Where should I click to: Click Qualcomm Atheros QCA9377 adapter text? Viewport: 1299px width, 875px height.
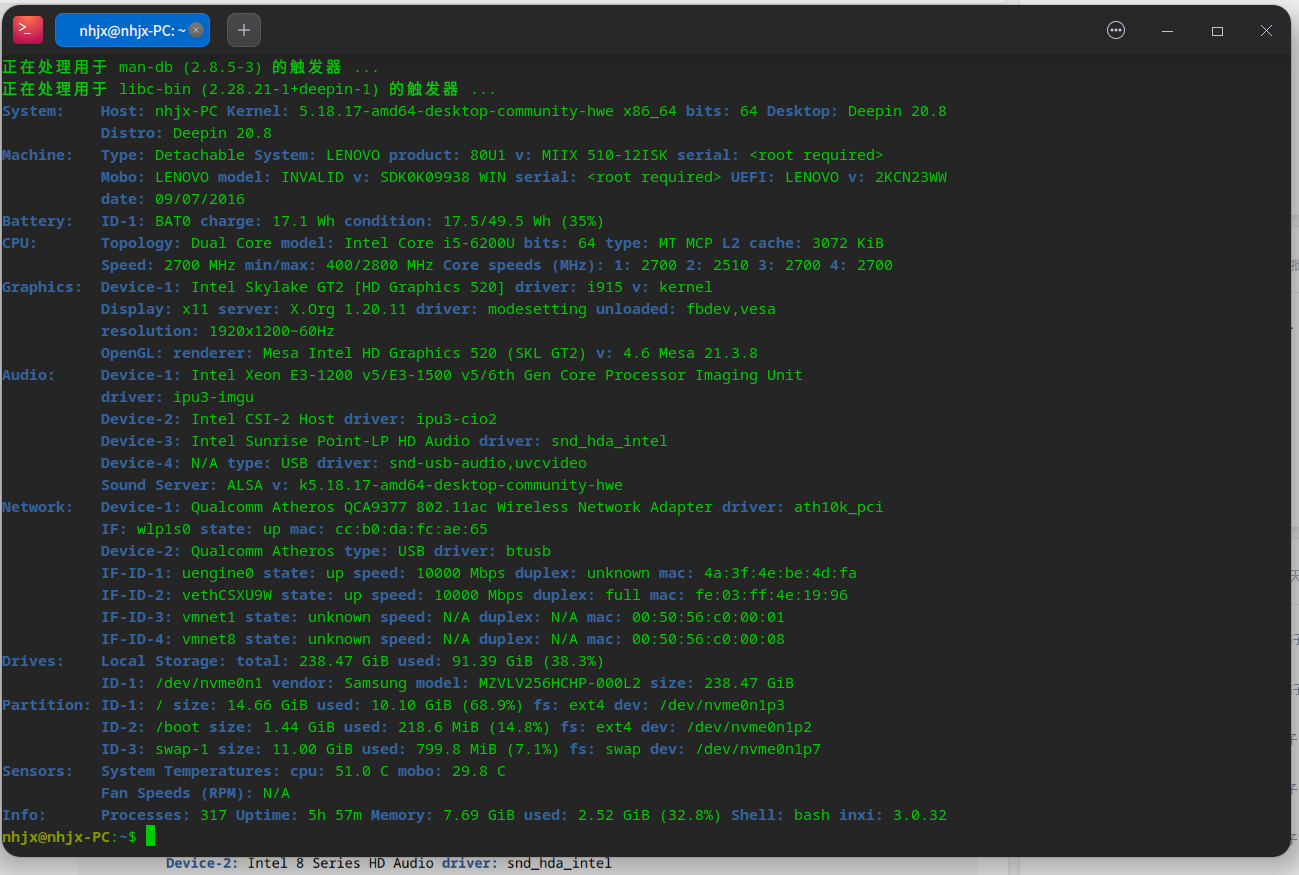452,507
